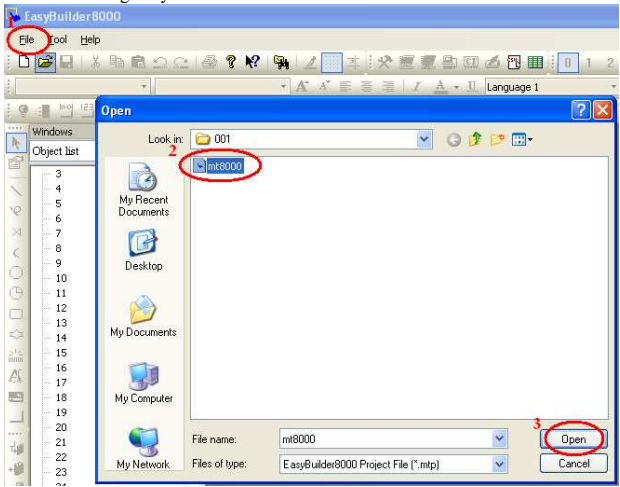
Task: Click the Create New Folder icon
Action: pyautogui.click(x=497, y=139)
